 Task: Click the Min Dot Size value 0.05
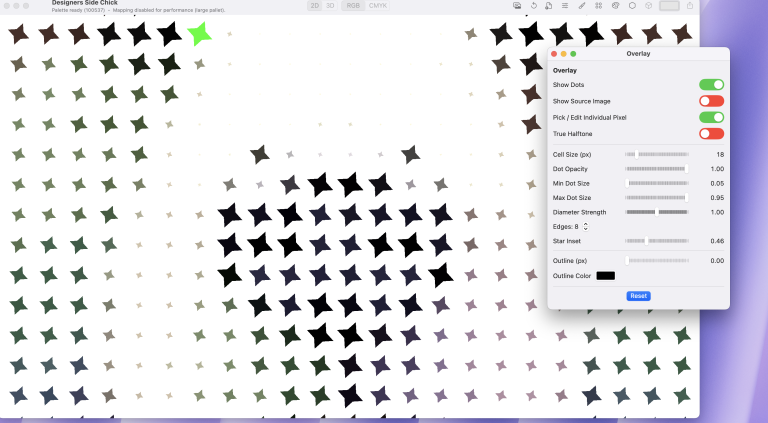[717, 183]
